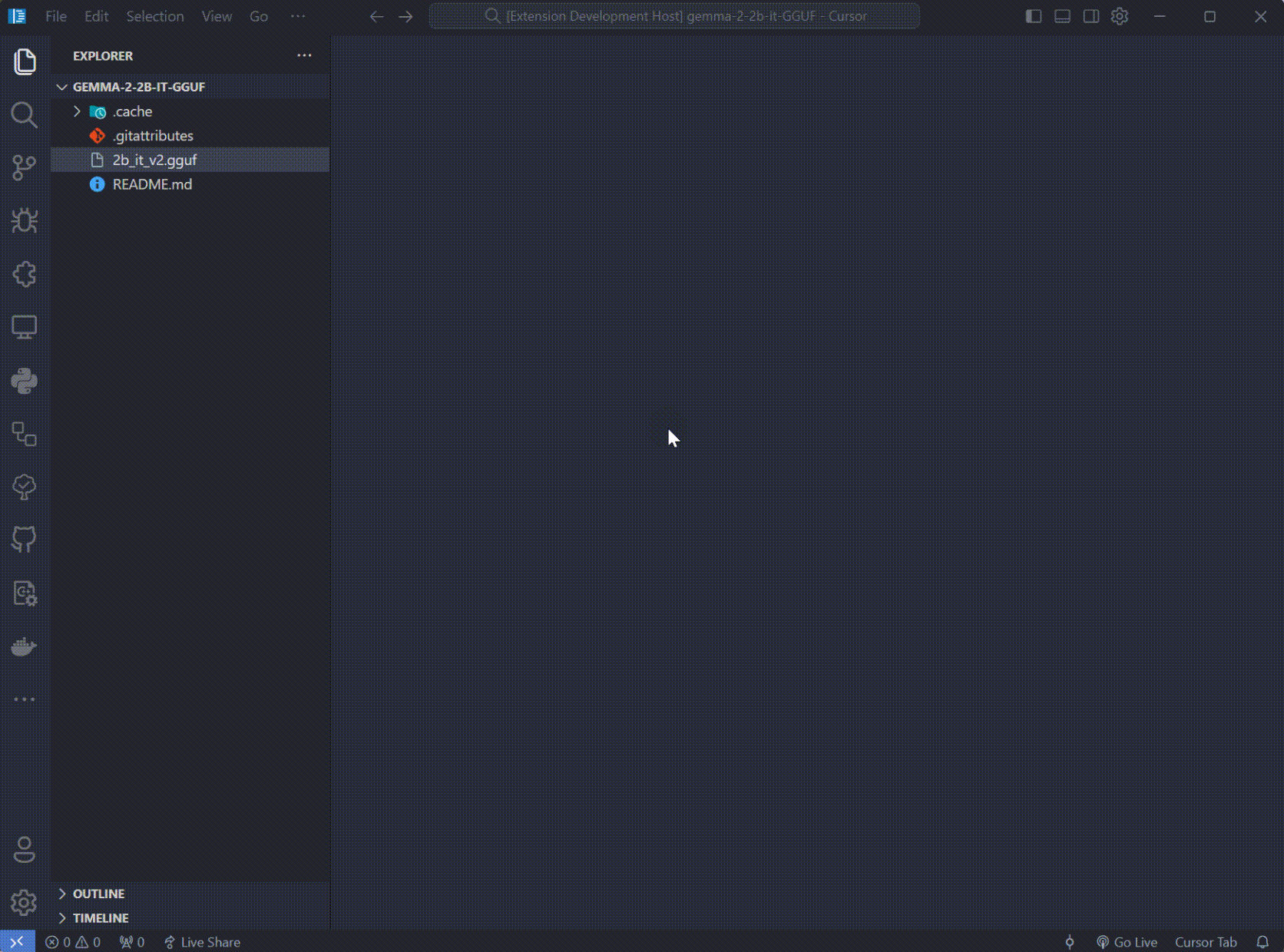Open Manage settings gear in activity bar
This screenshot has height=952, width=1284.
[x=25, y=903]
